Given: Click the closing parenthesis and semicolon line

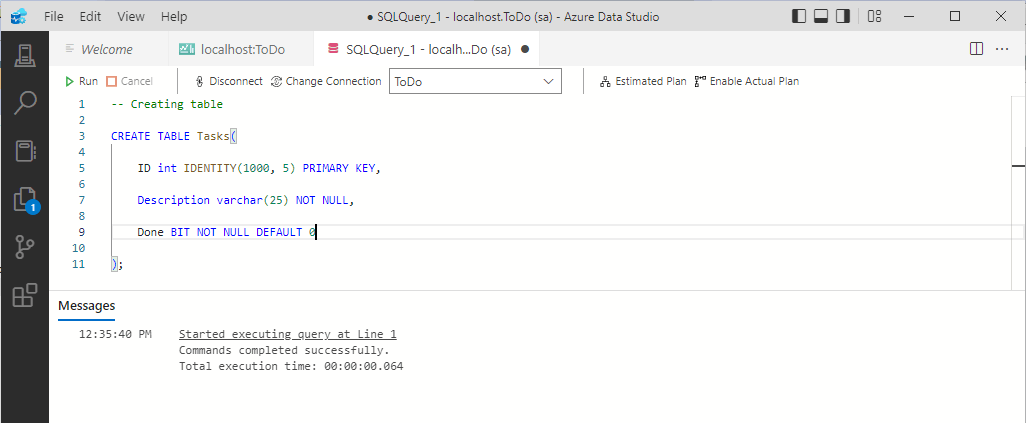Looking at the screenshot, I should 117,265.
